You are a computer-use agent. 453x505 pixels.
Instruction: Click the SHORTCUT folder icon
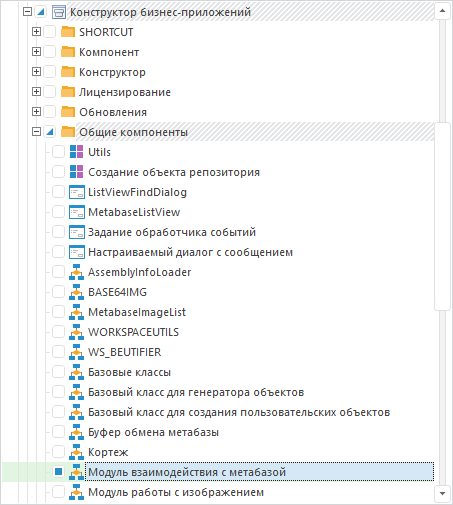point(68,32)
